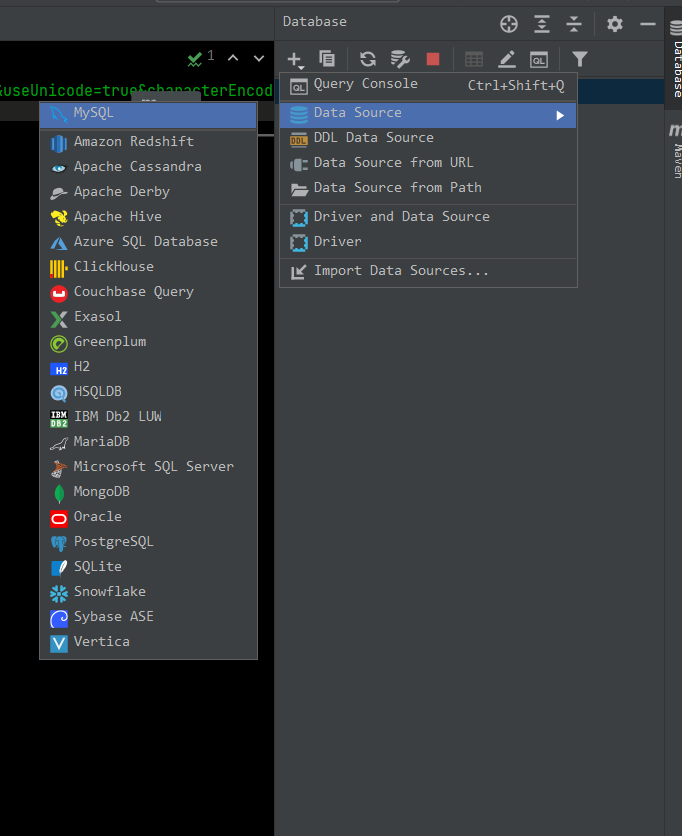This screenshot has height=836, width=682.
Task: Go to previous highlighted error arrow
Action: coord(233,58)
